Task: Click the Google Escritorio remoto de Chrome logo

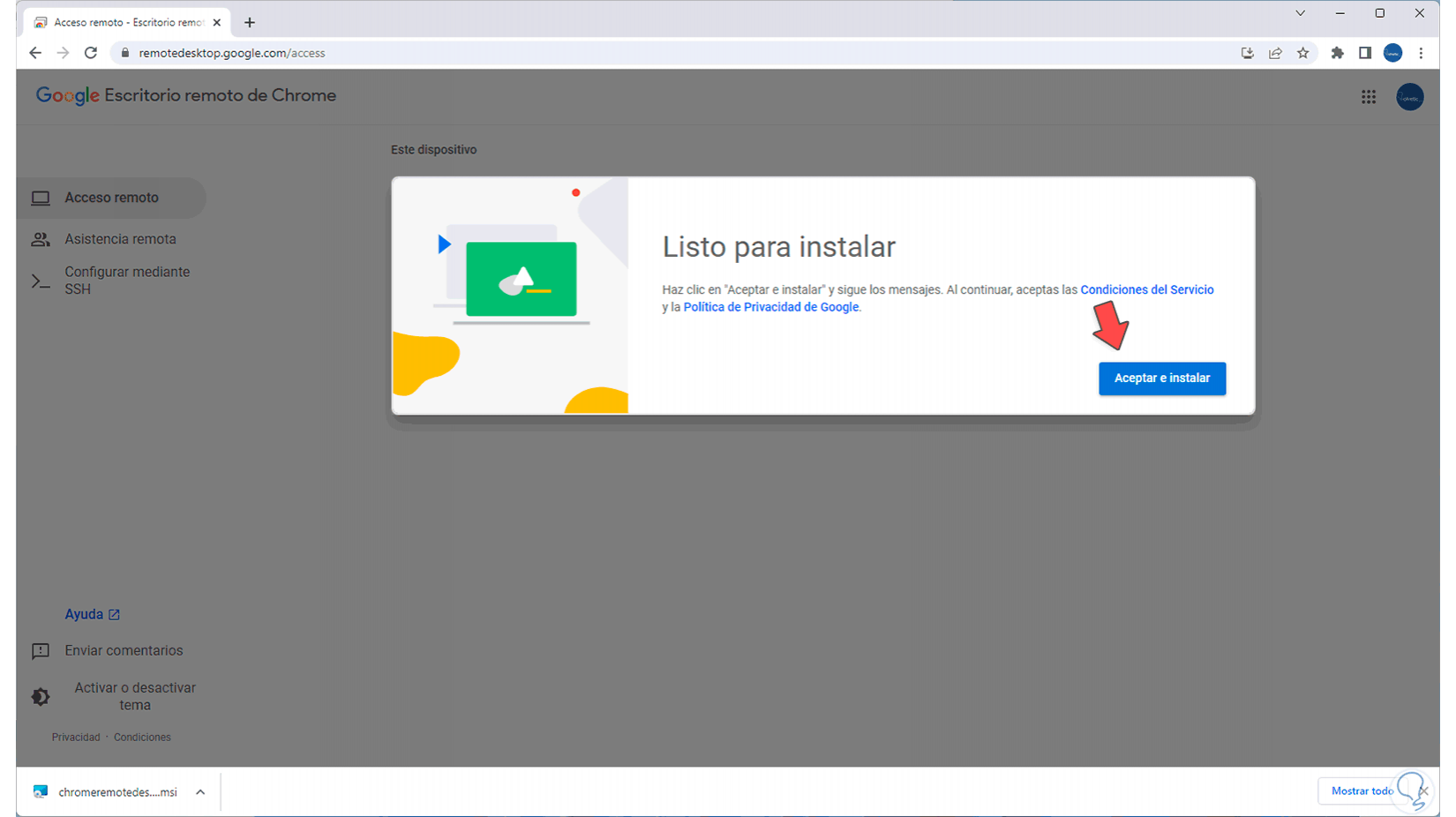Action: tap(186, 95)
